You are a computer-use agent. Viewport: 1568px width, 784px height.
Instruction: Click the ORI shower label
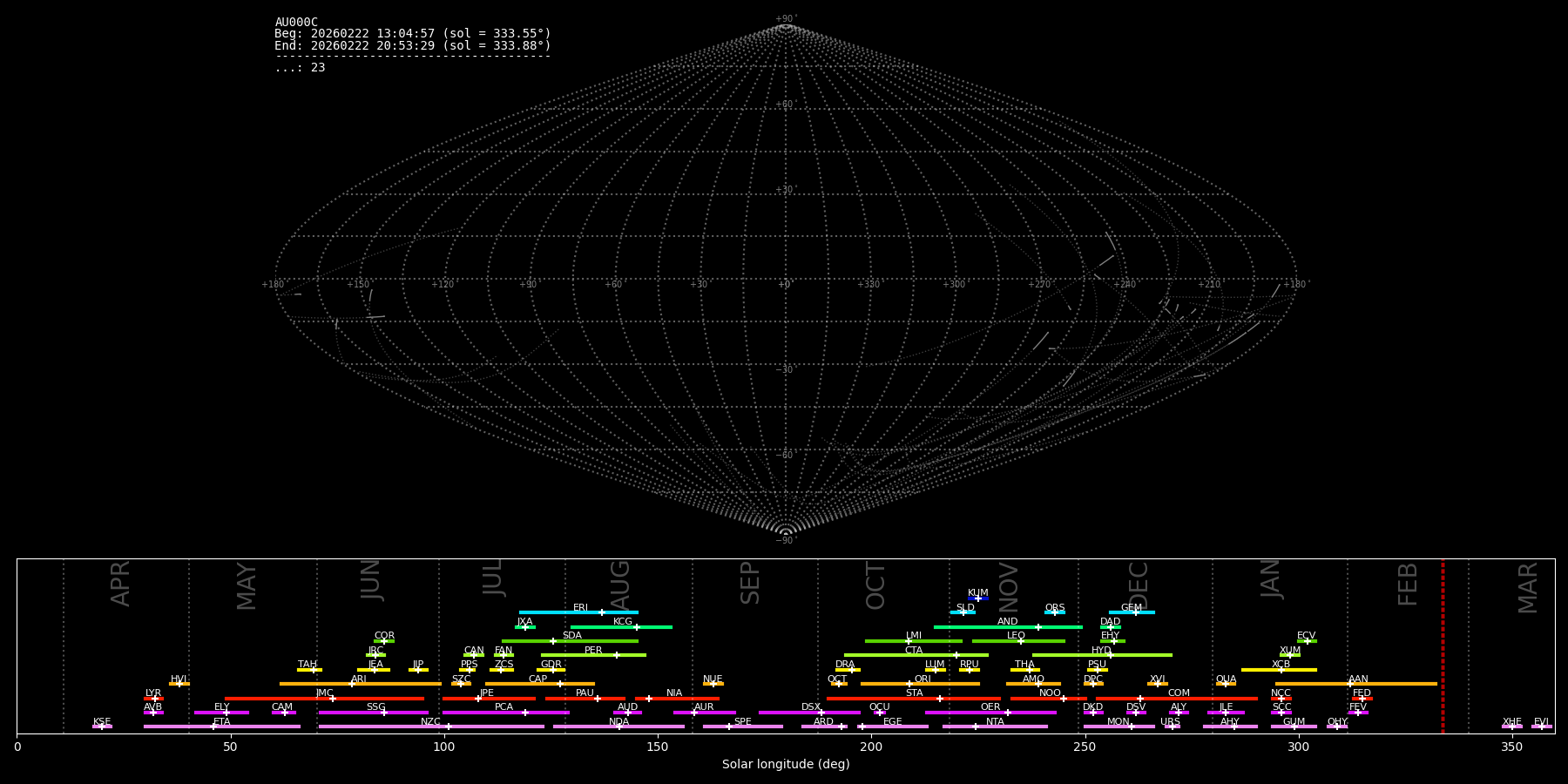(923, 679)
